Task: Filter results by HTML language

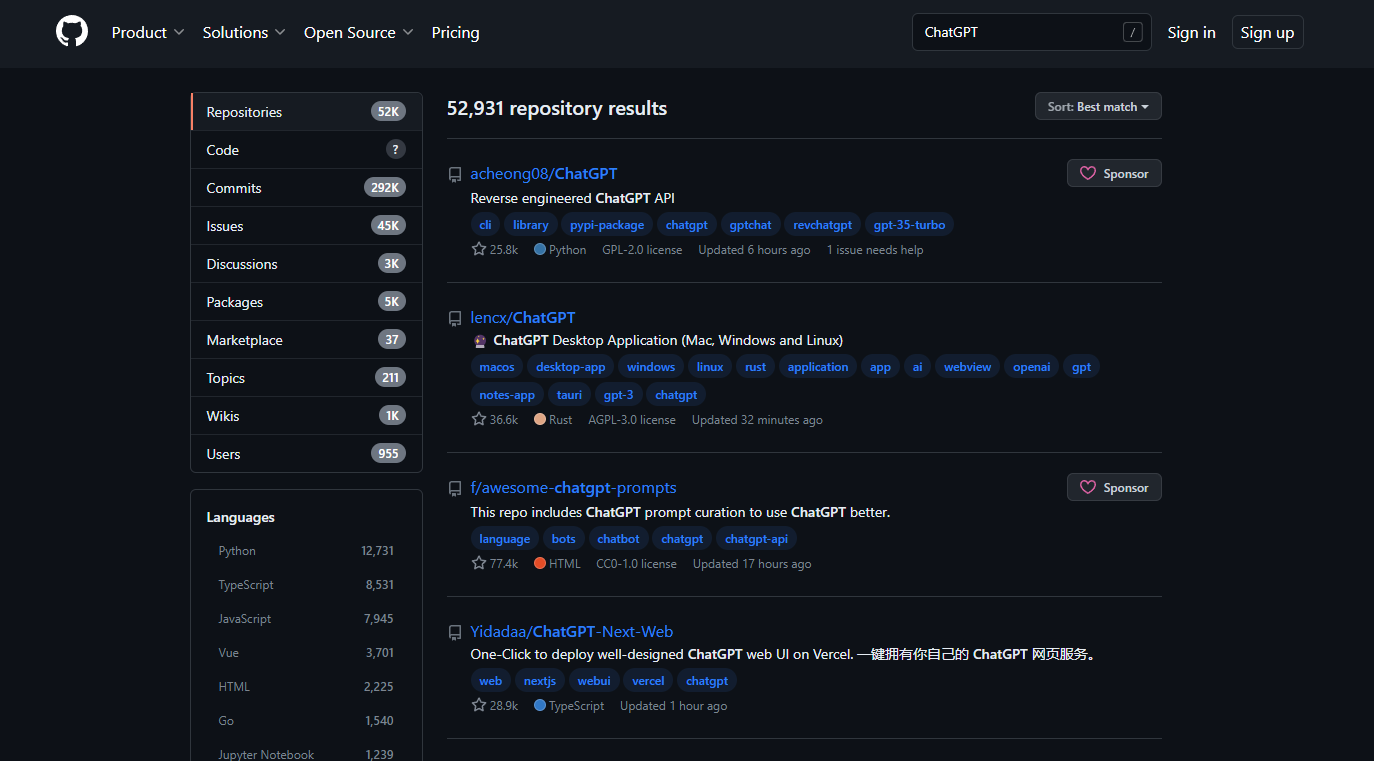Action: pyautogui.click(x=306, y=687)
